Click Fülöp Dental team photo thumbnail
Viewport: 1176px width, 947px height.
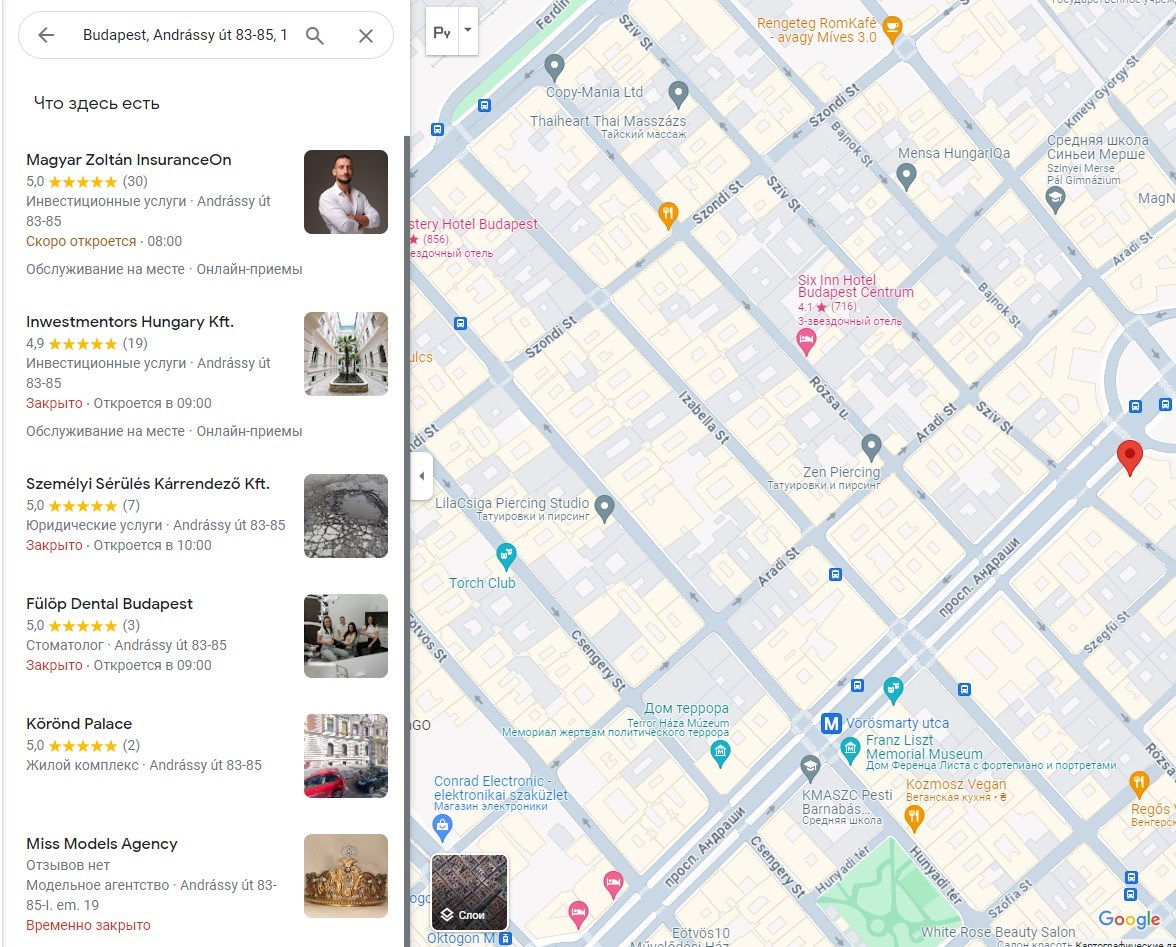point(346,636)
